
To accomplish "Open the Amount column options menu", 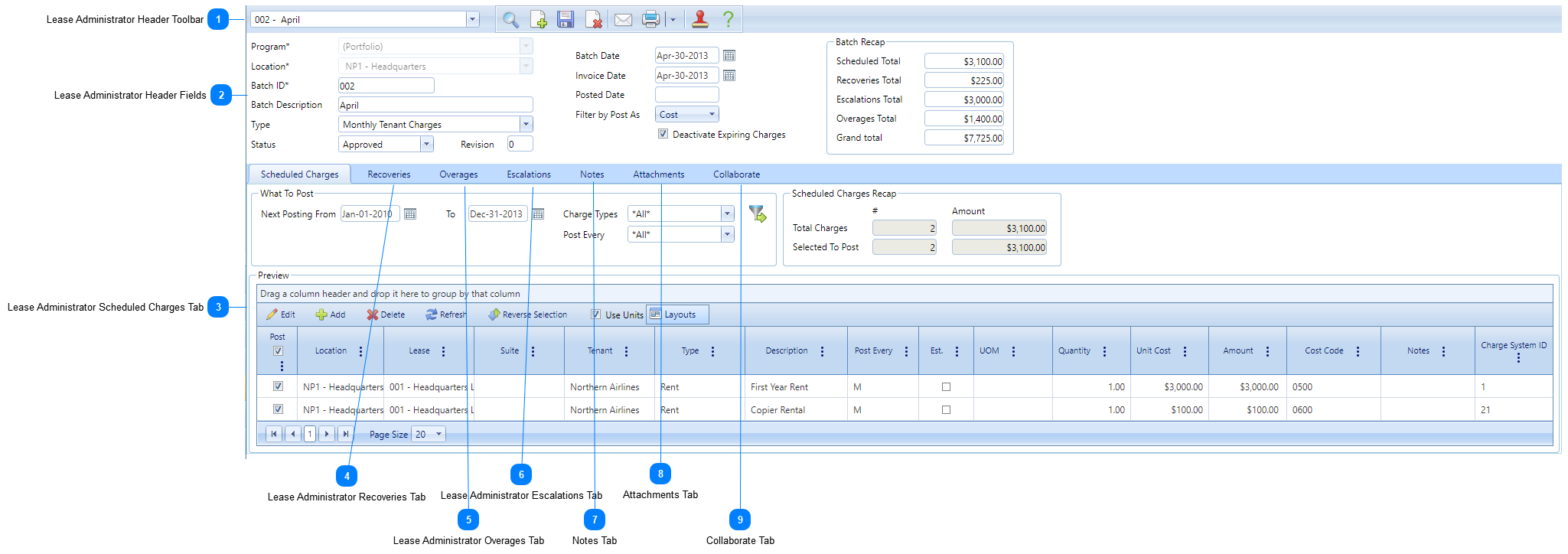I will (1267, 351).
